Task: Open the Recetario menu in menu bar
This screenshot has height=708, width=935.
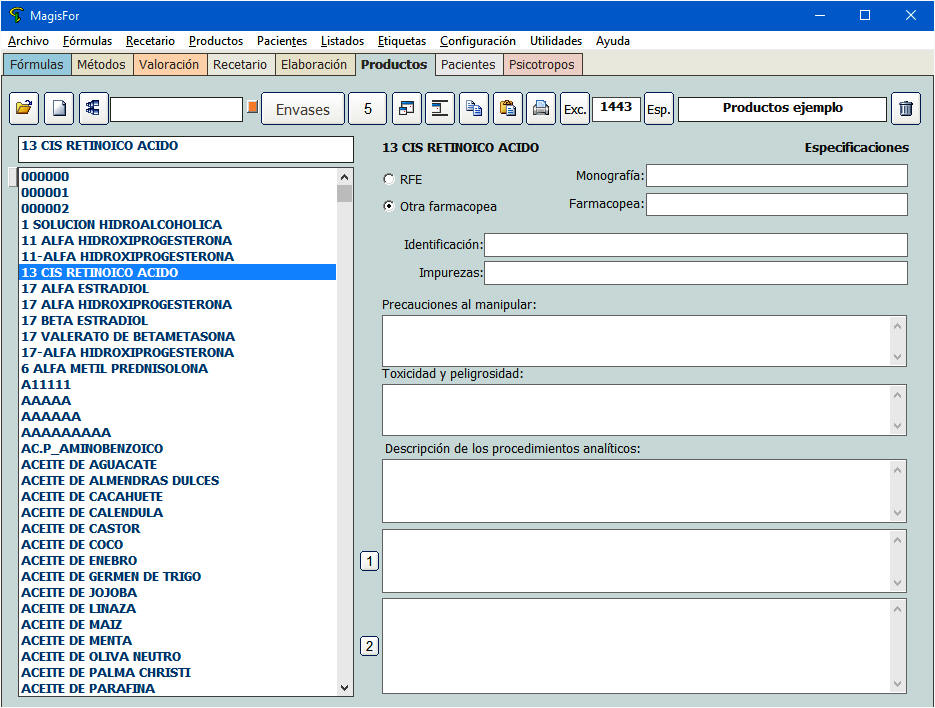Action: [150, 41]
